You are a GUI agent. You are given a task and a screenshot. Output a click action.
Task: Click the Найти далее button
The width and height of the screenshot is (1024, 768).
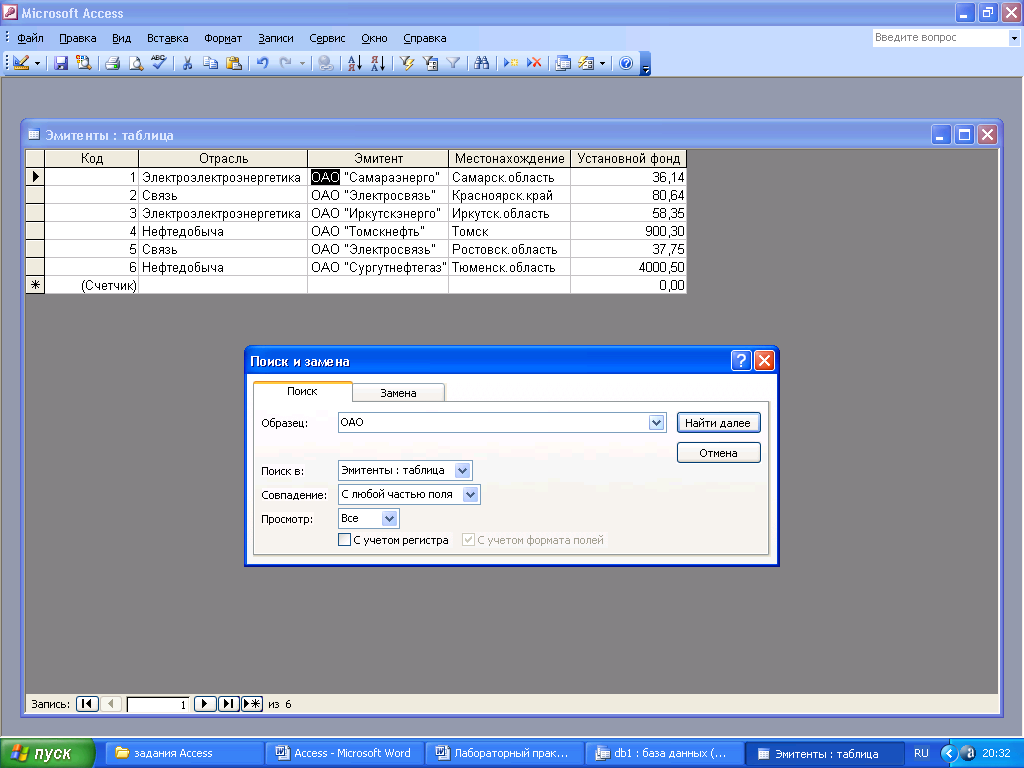point(718,423)
